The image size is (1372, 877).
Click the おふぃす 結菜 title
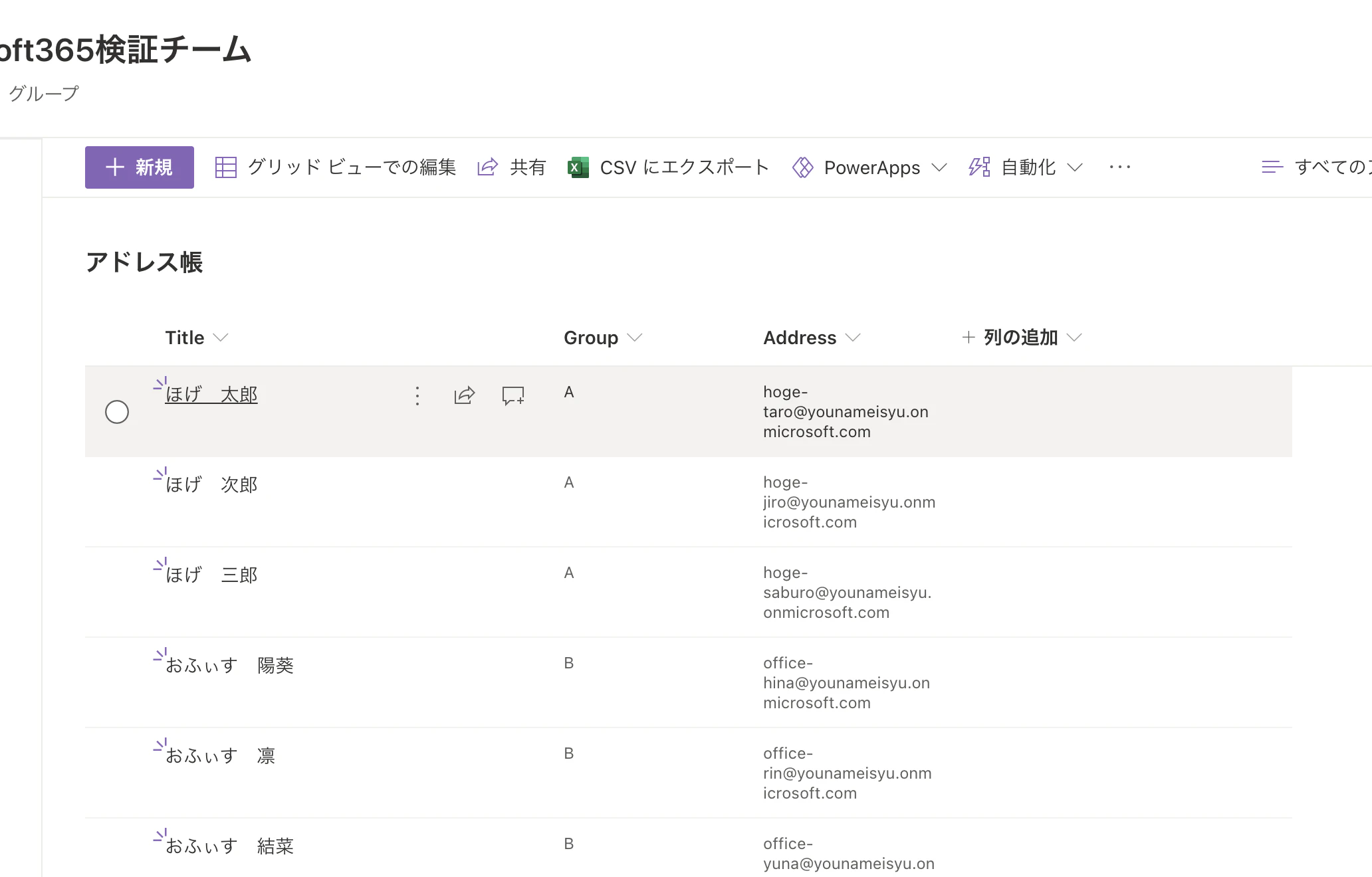tap(229, 846)
